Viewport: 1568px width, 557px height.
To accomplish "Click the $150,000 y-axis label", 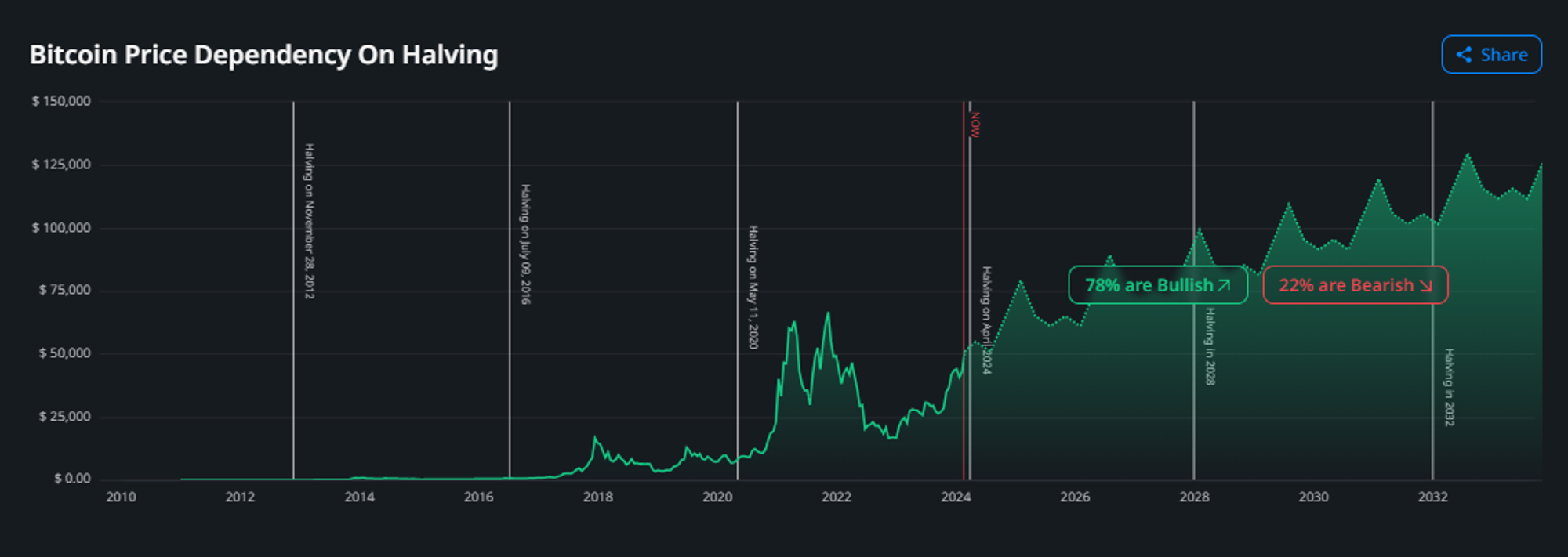I will [61, 101].
